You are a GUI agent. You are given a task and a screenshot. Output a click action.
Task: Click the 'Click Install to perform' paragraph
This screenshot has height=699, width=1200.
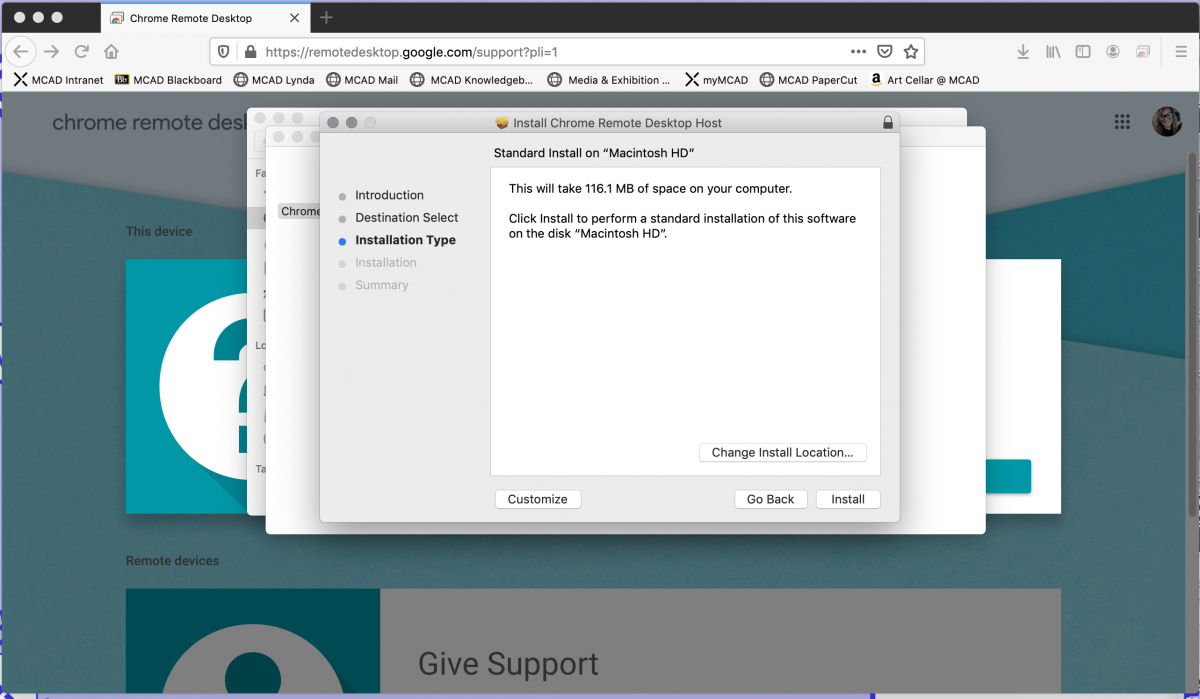coord(682,226)
